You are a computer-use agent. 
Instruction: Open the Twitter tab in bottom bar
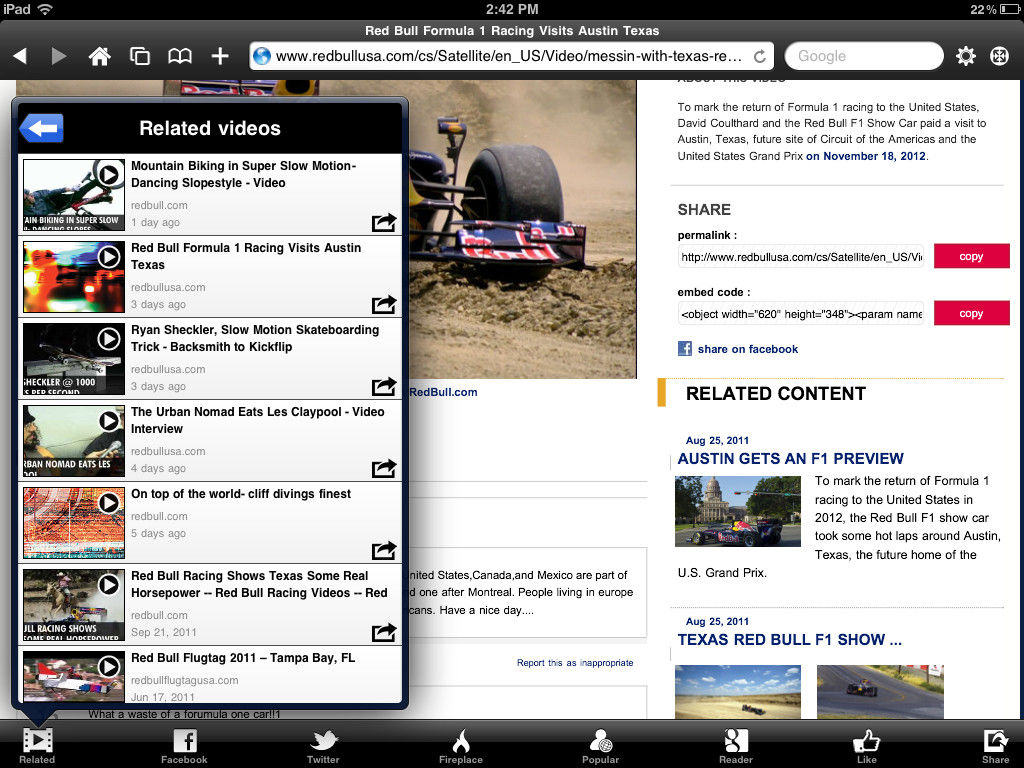pos(323,746)
